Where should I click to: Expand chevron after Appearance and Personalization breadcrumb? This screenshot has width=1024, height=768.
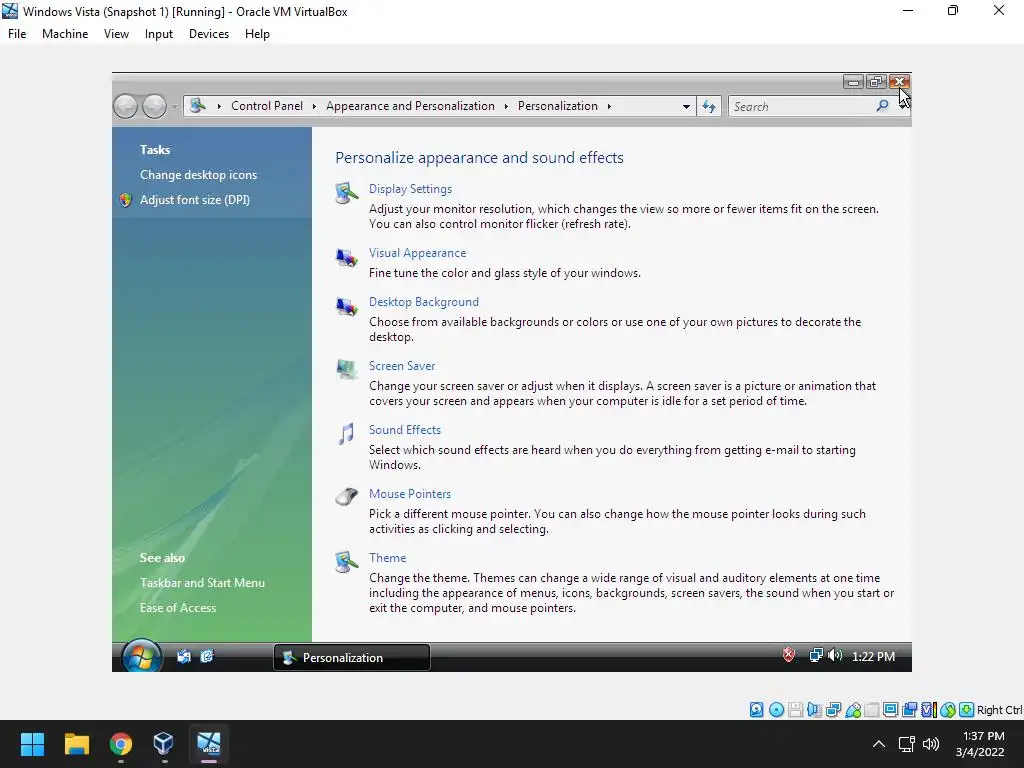click(x=506, y=106)
